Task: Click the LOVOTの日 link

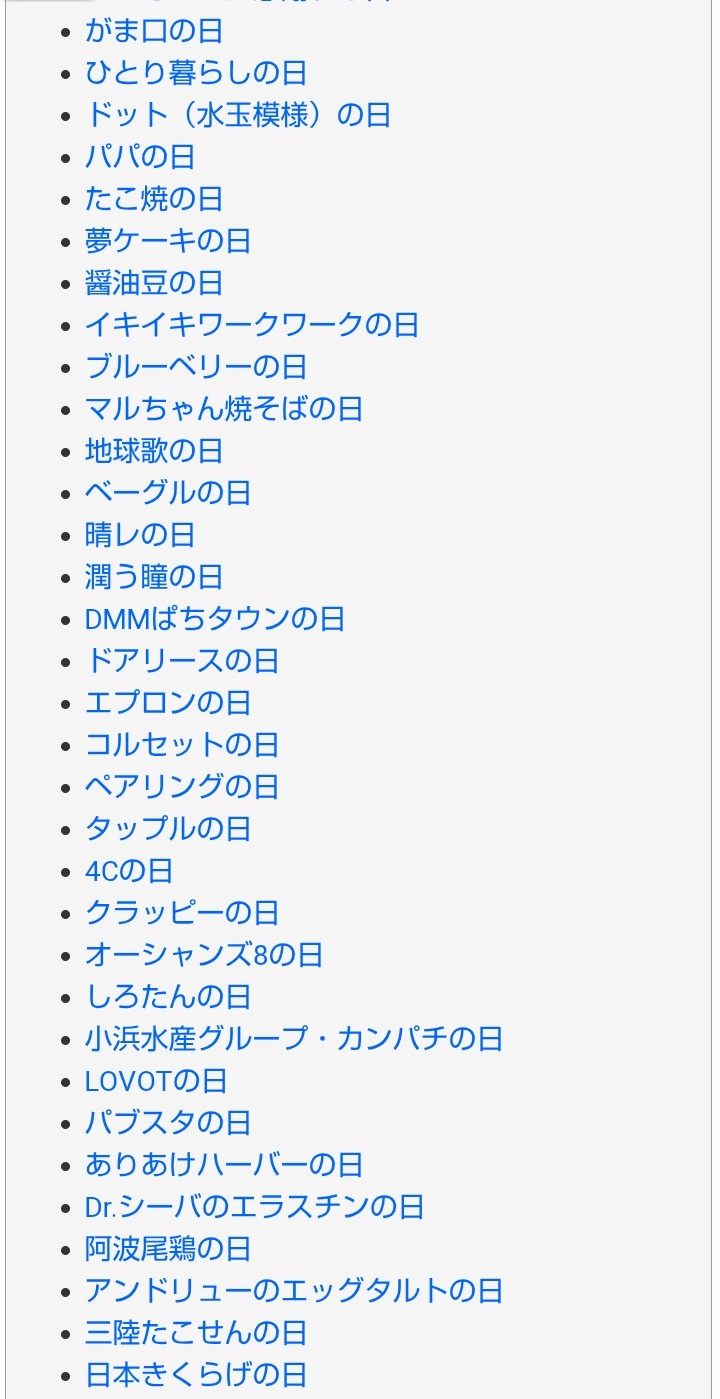Action: point(156,1081)
